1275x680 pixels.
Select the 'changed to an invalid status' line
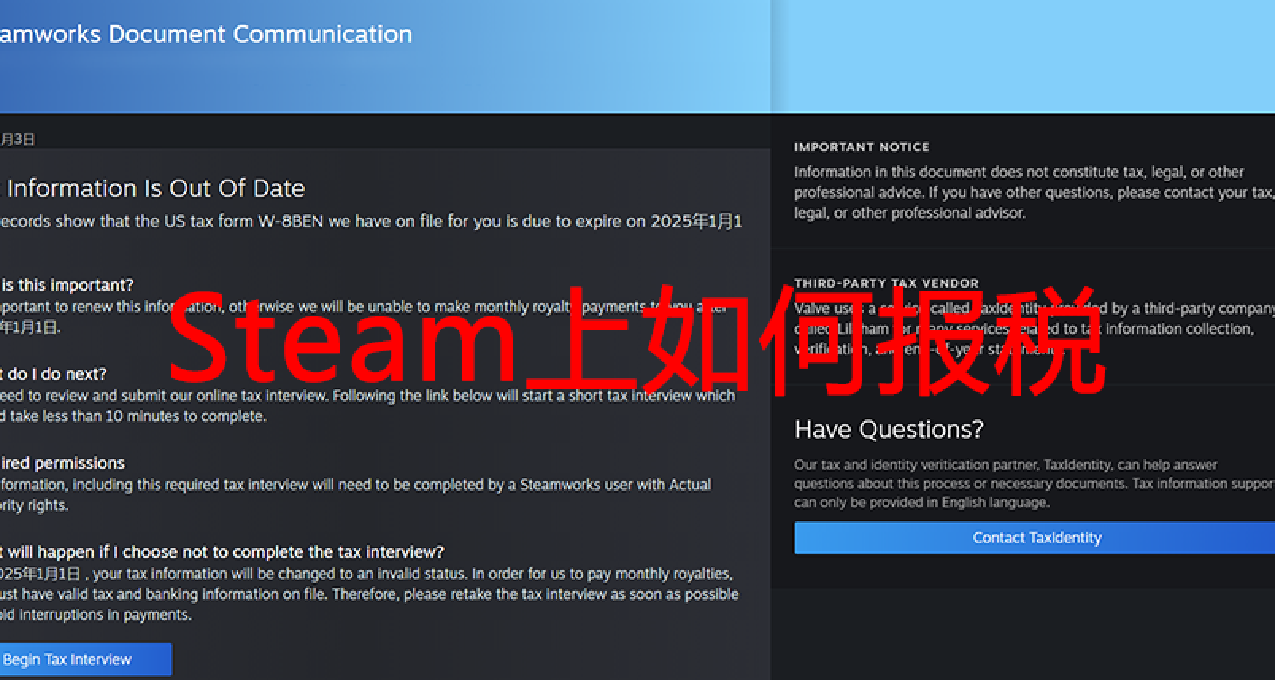(x=368, y=574)
